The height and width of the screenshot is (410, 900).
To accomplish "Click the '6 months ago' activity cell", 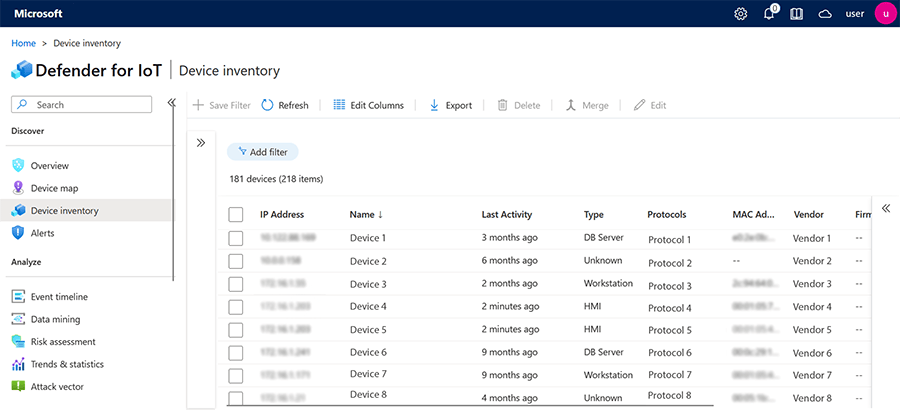I will [510, 261].
